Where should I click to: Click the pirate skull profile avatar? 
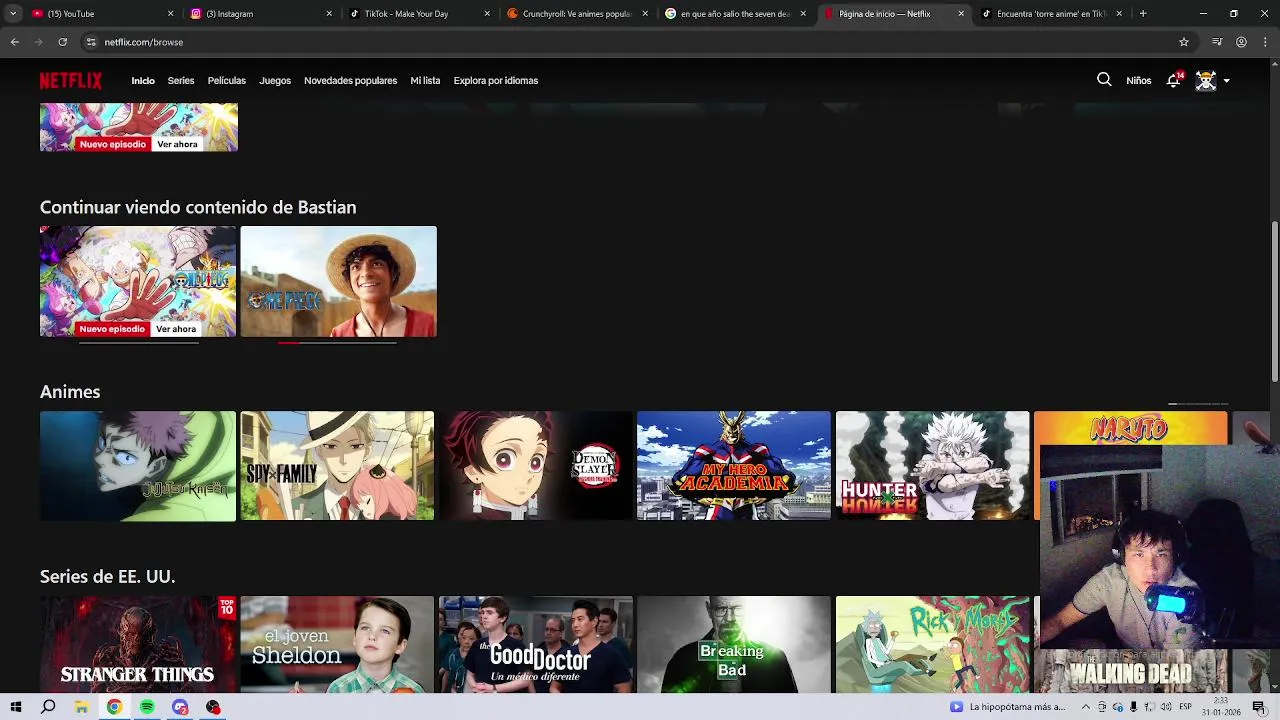tap(1206, 80)
